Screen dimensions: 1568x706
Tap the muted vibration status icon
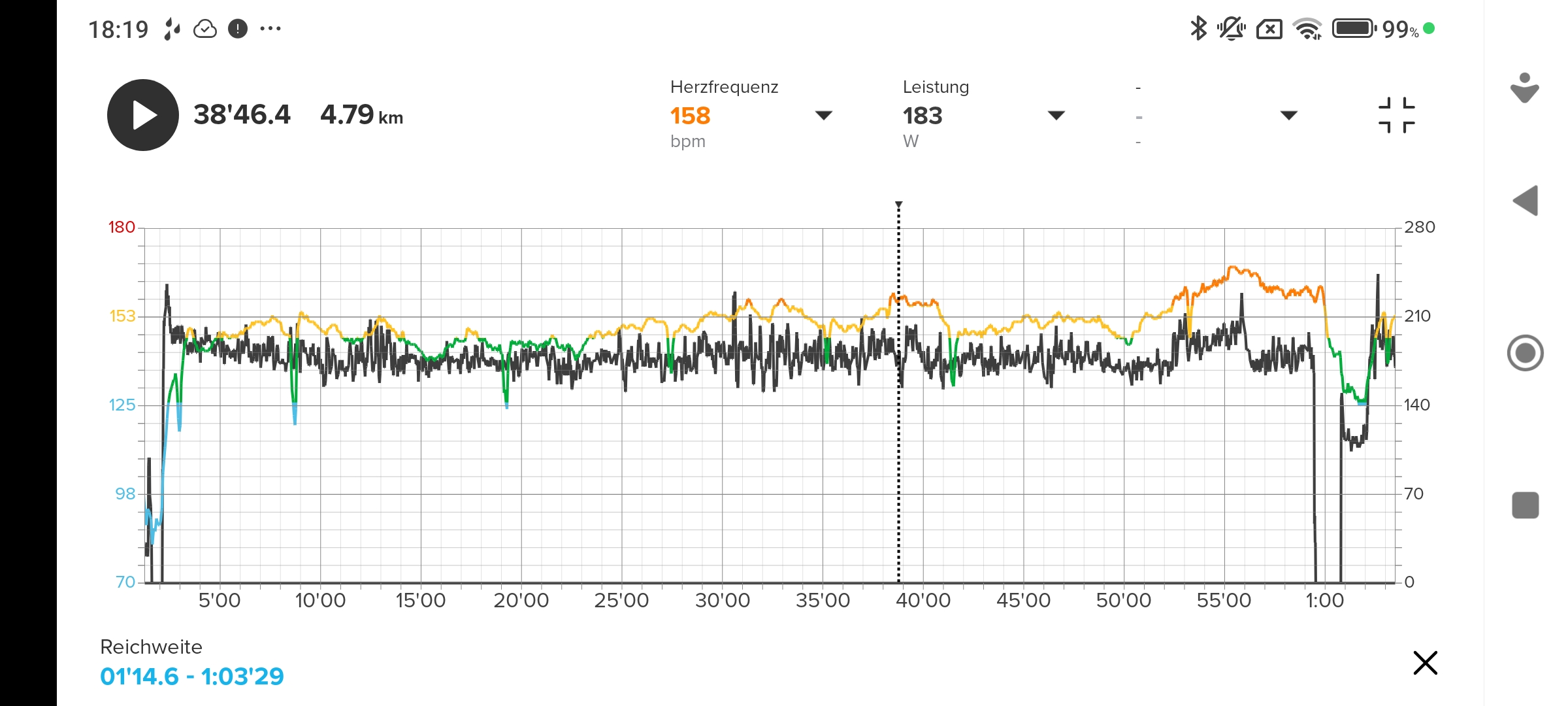[x=1231, y=29]
